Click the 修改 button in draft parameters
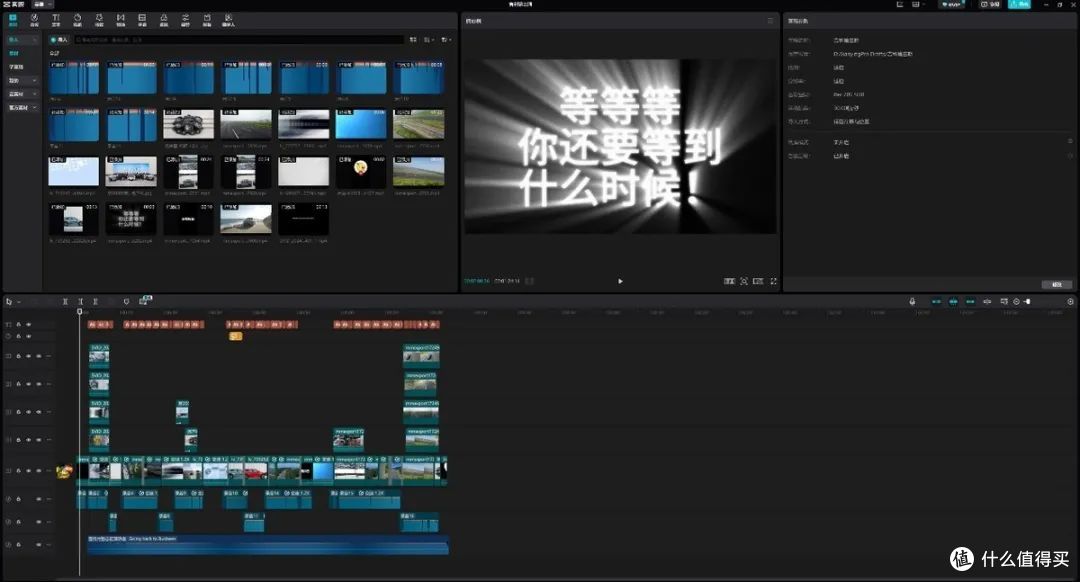This screenshot has width=1080, height=582. pos(1057,284)
